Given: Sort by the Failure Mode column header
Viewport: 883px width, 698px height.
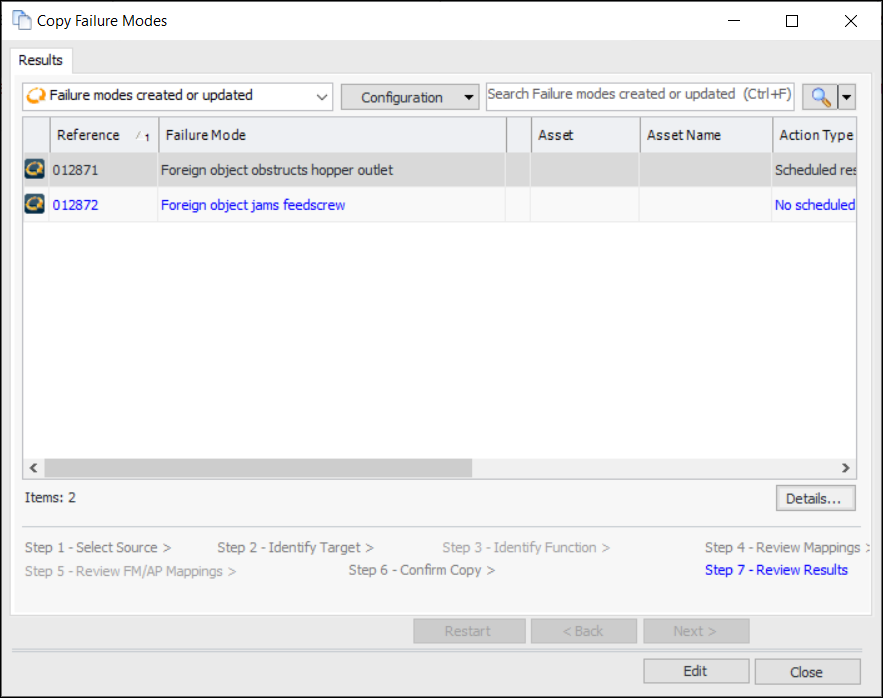Looking at the screenshot, I should [x=332, y=135].
